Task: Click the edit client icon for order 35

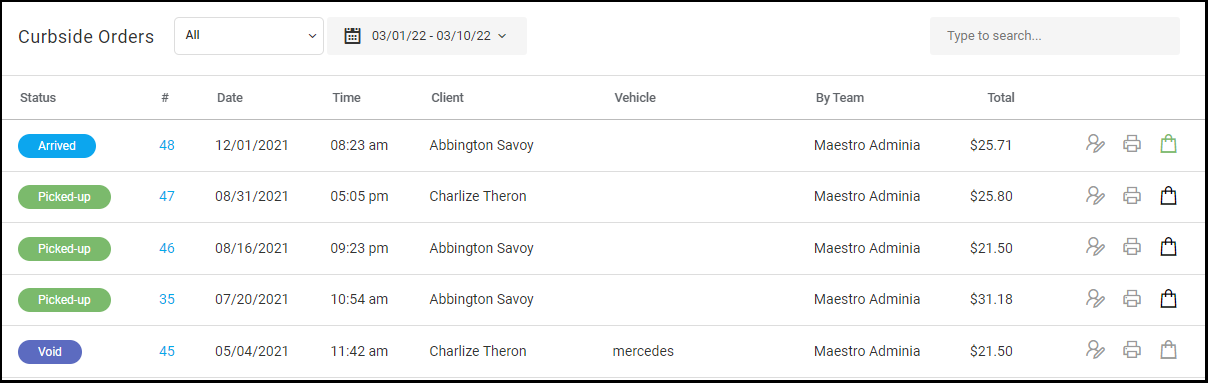Action: (x=1095, y=299)
